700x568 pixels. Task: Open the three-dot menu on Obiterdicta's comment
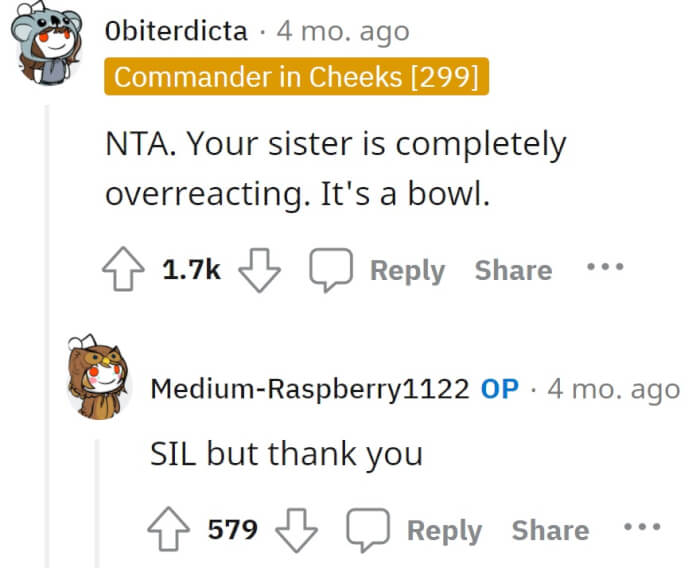pyautogui.click(x=605, y=267)
